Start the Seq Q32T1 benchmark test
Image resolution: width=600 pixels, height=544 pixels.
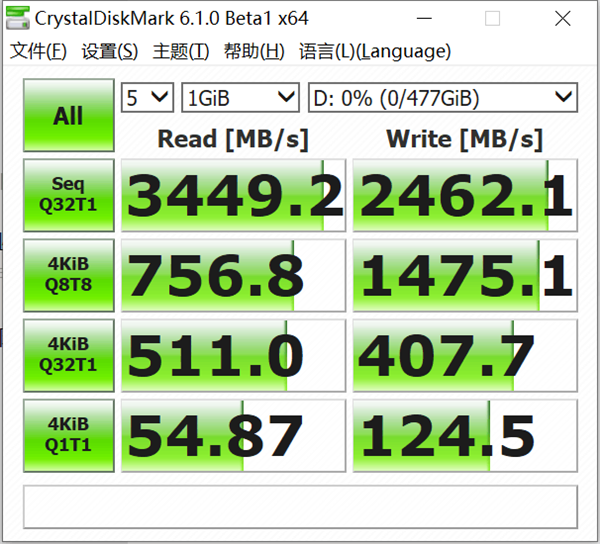(x=68, y=194)
